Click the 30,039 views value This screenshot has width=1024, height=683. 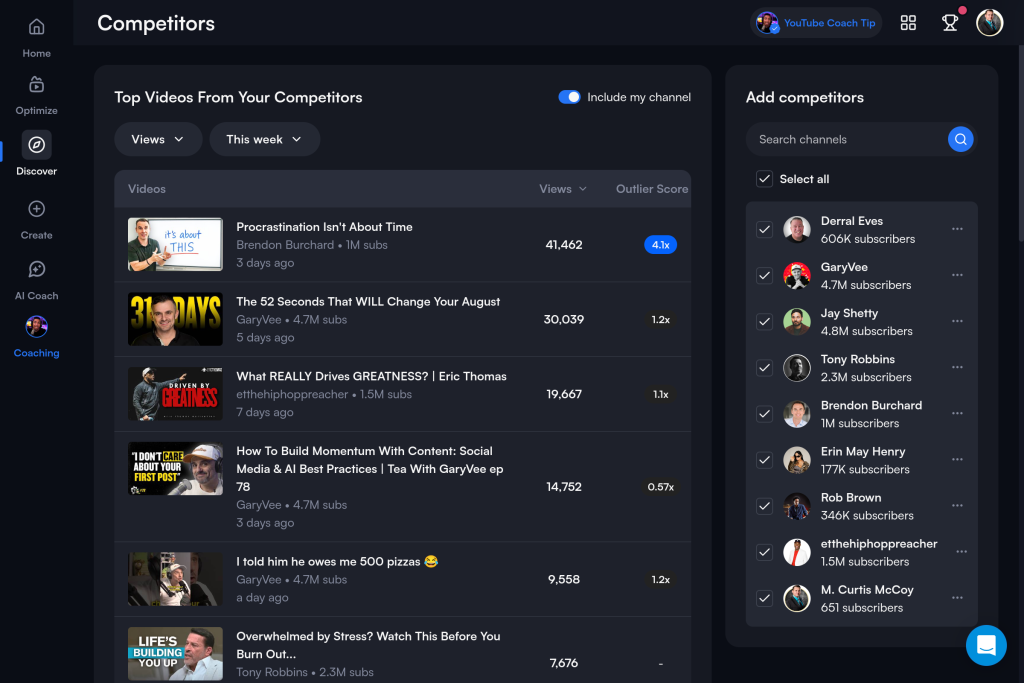tap(564, 319)
